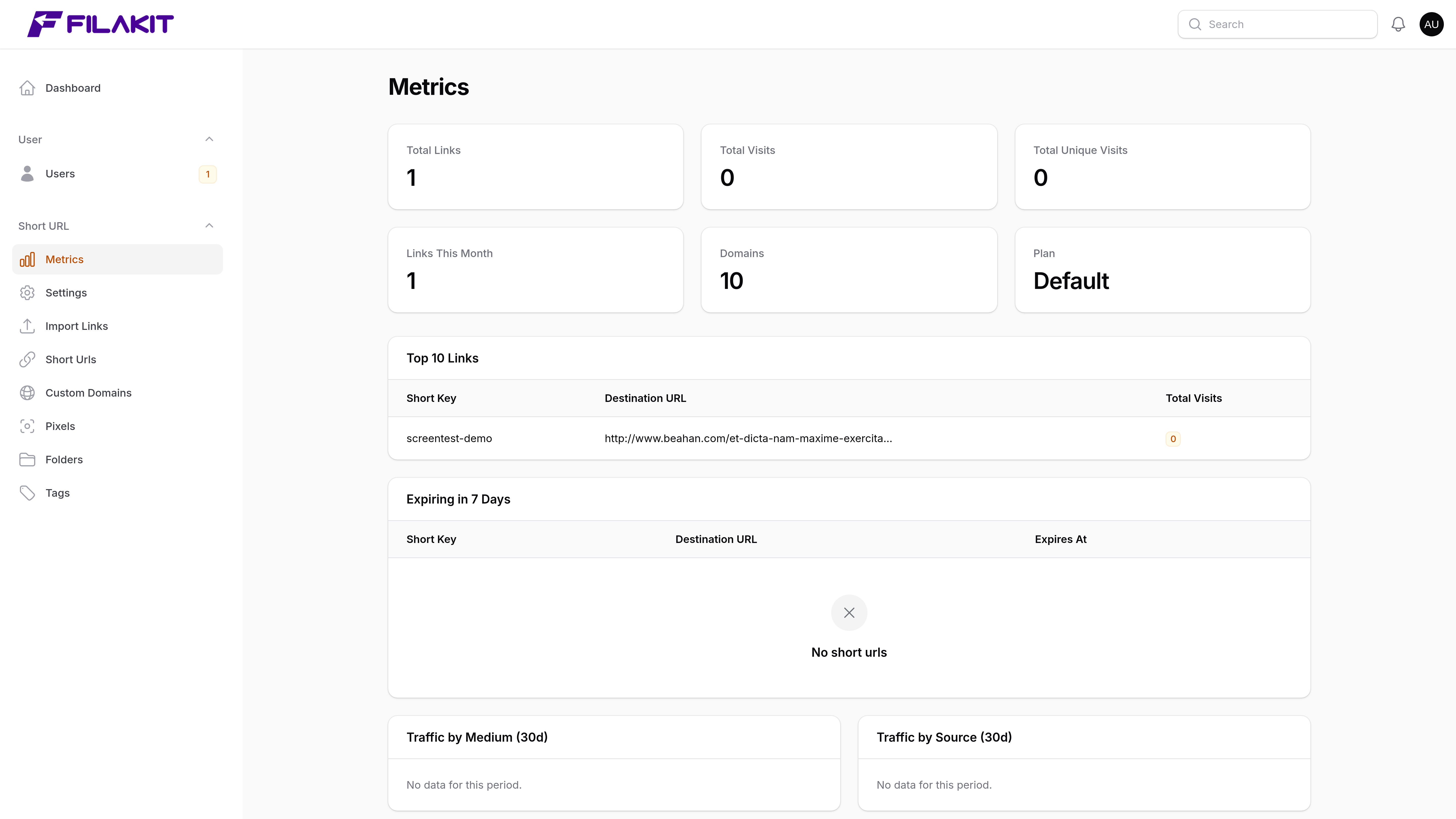Click the Dashboard home icon
The height and width of the screenshot is (819, 1456).
[27, 88]
